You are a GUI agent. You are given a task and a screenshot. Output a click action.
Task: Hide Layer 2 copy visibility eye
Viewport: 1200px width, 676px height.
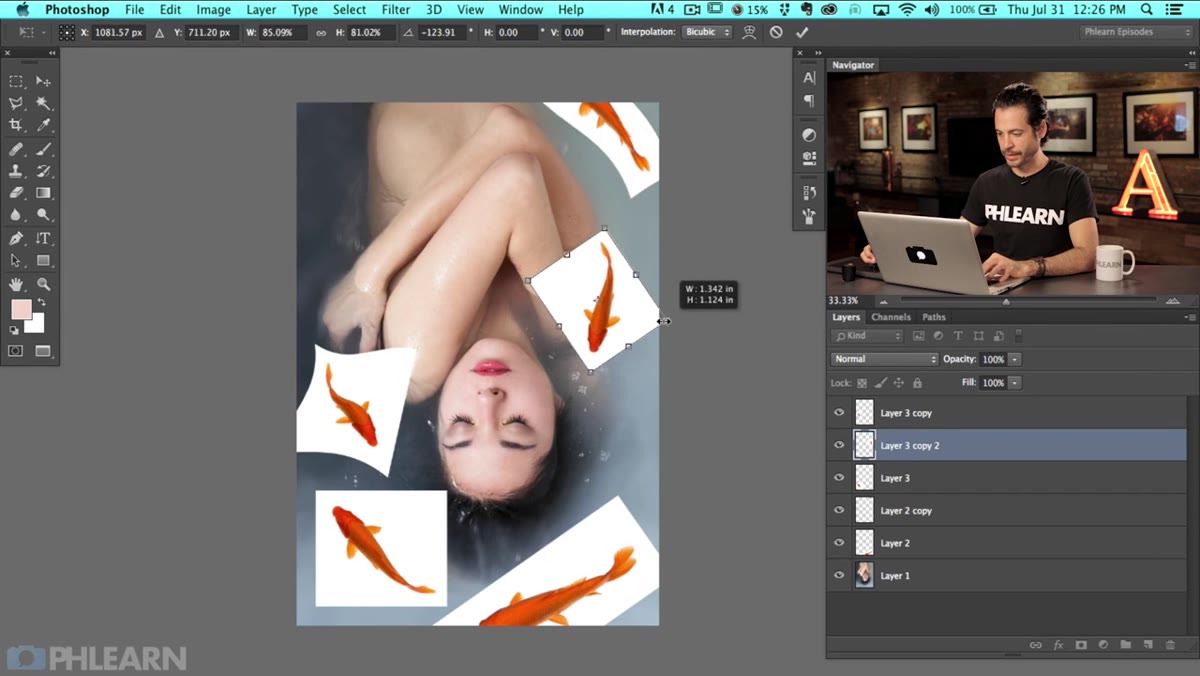[x=839, y=510]
